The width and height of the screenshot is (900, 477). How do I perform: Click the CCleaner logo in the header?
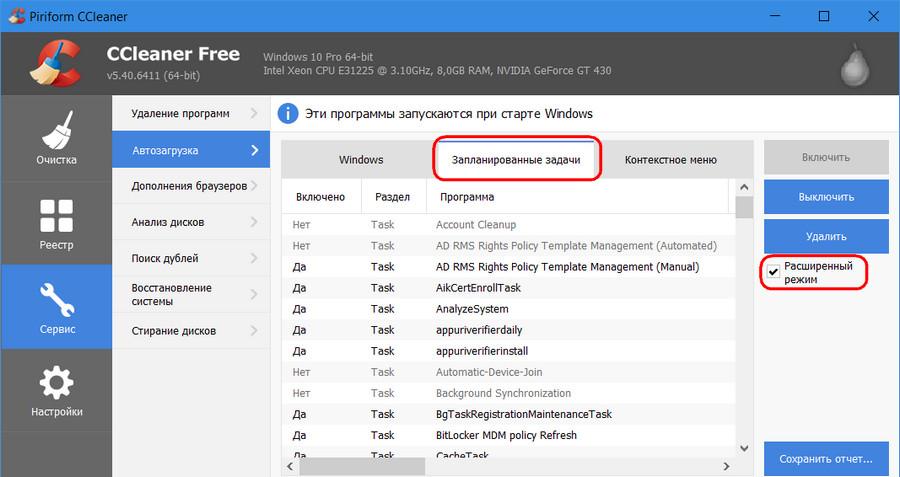pos(55,63)
